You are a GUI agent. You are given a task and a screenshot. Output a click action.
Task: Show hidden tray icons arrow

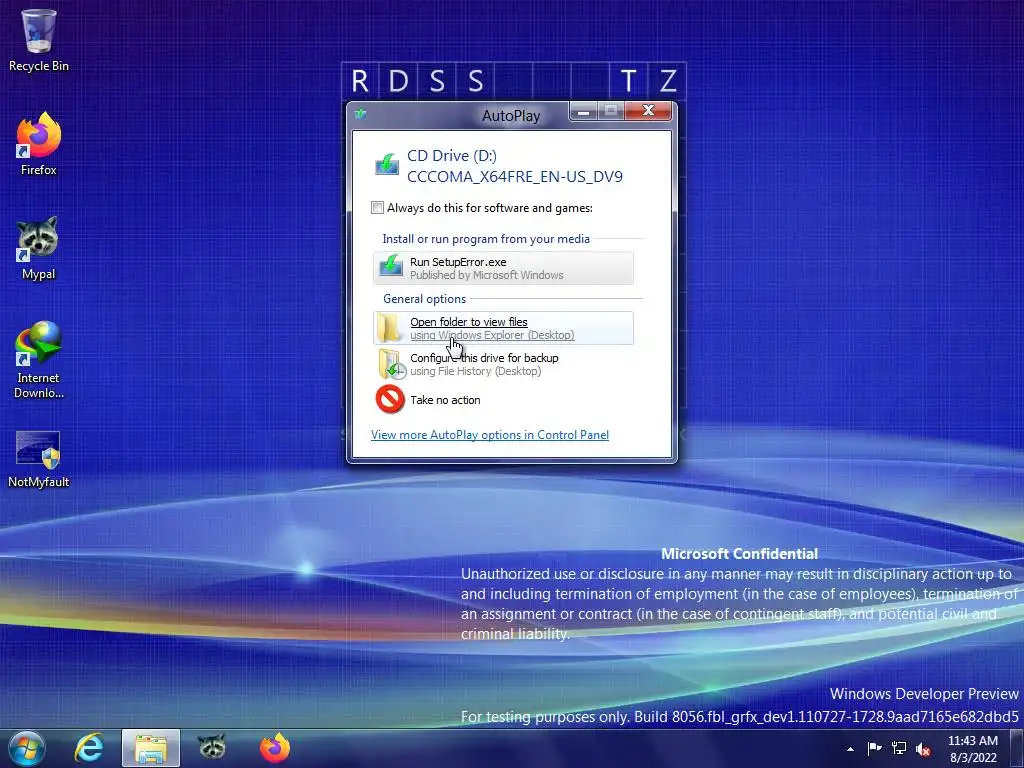click(850, 749)
